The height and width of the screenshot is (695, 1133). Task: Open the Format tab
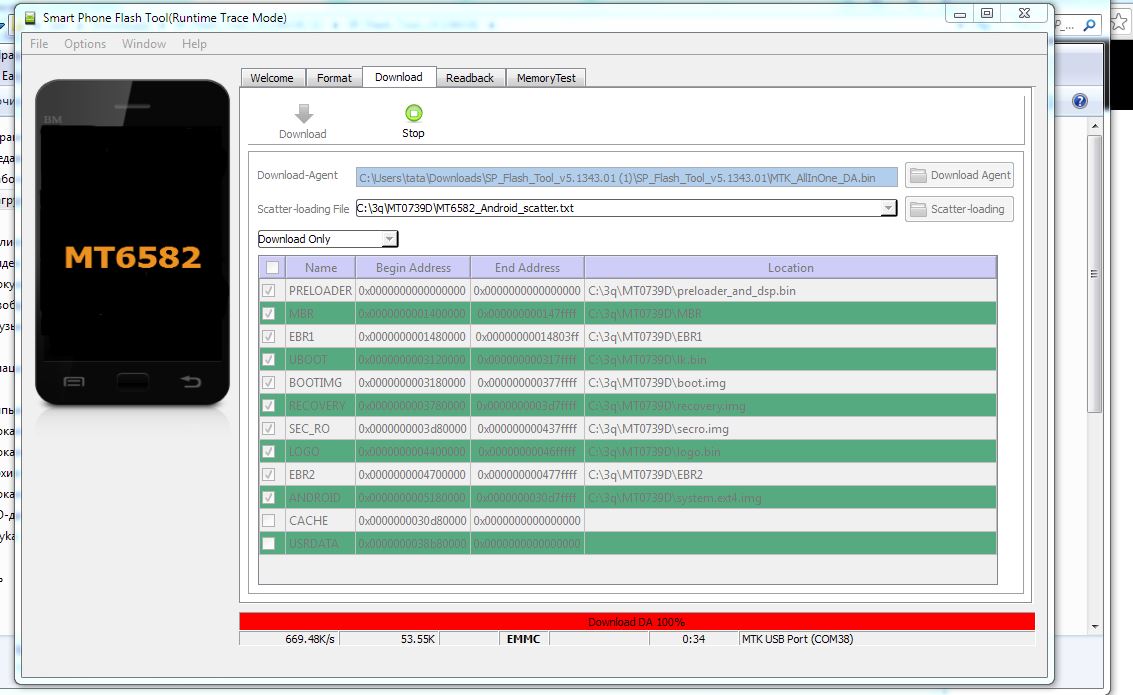(x=334, y=78)
